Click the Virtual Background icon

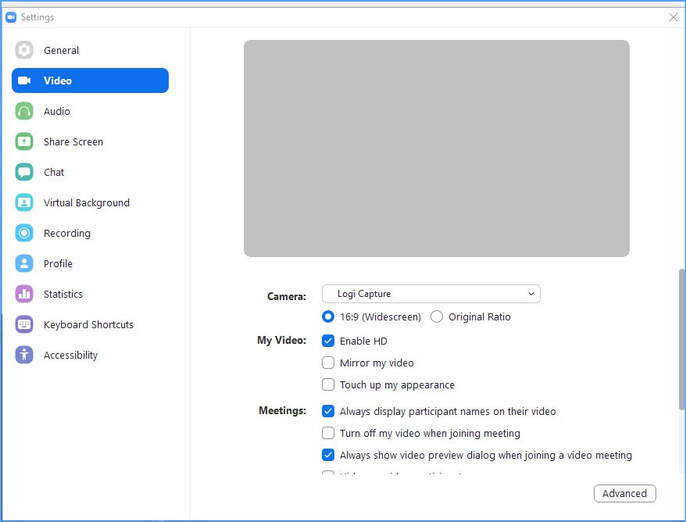pos(24,203)
